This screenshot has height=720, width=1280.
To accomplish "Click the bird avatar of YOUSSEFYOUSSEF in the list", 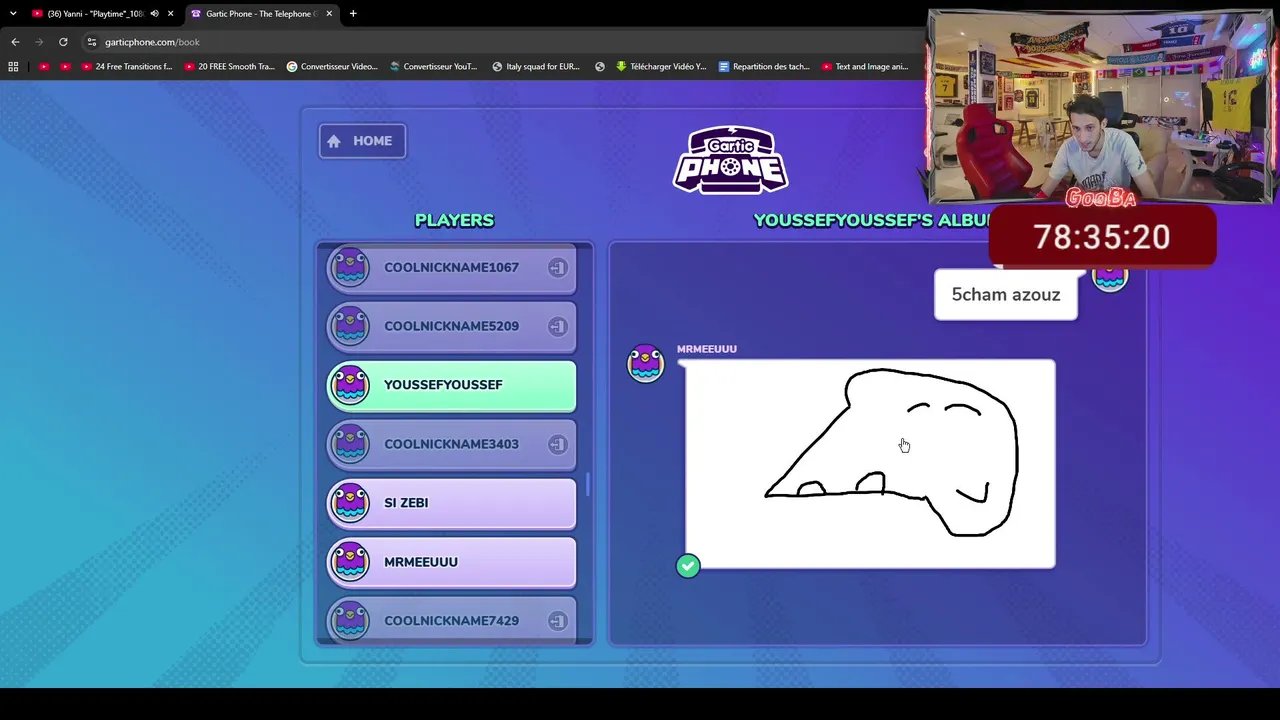I will (x=350, y=384).
